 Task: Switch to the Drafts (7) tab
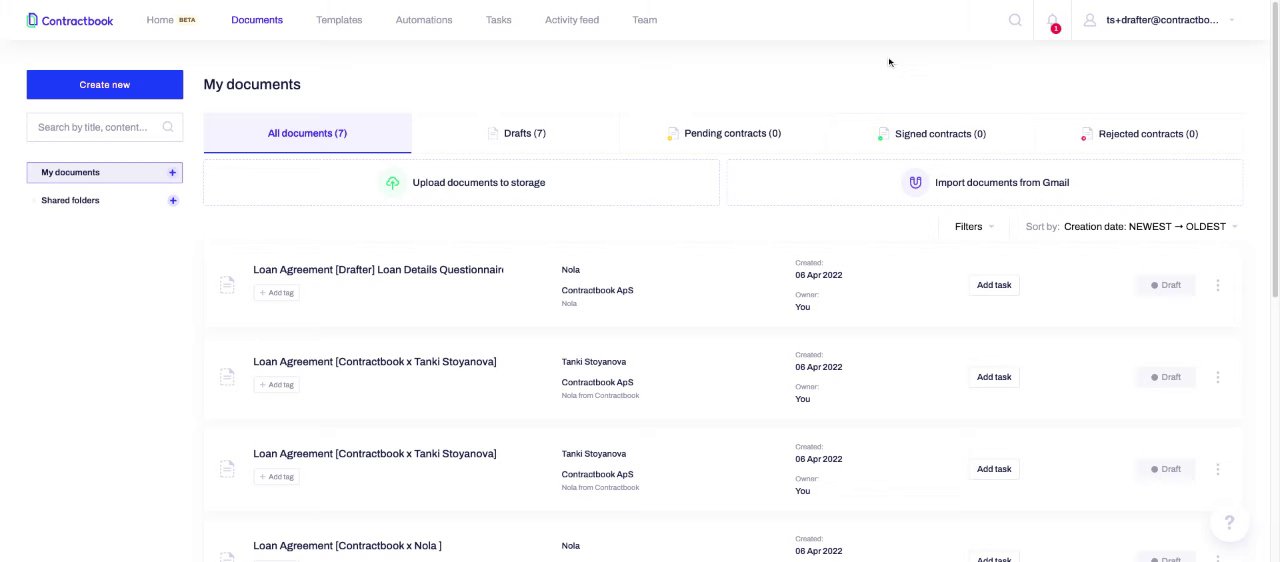(516, 133)
